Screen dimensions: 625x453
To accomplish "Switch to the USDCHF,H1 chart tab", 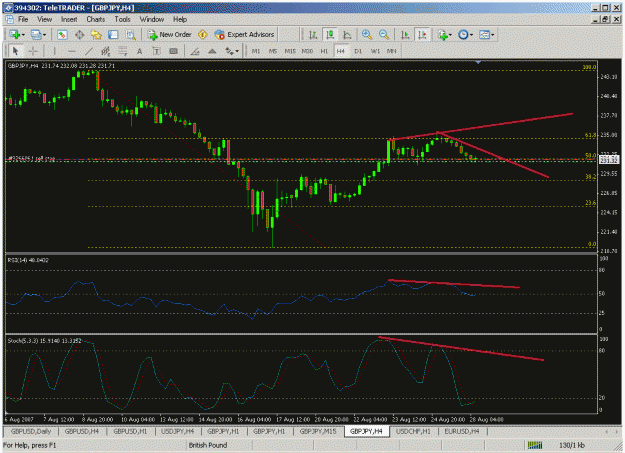I will (413, 431).
